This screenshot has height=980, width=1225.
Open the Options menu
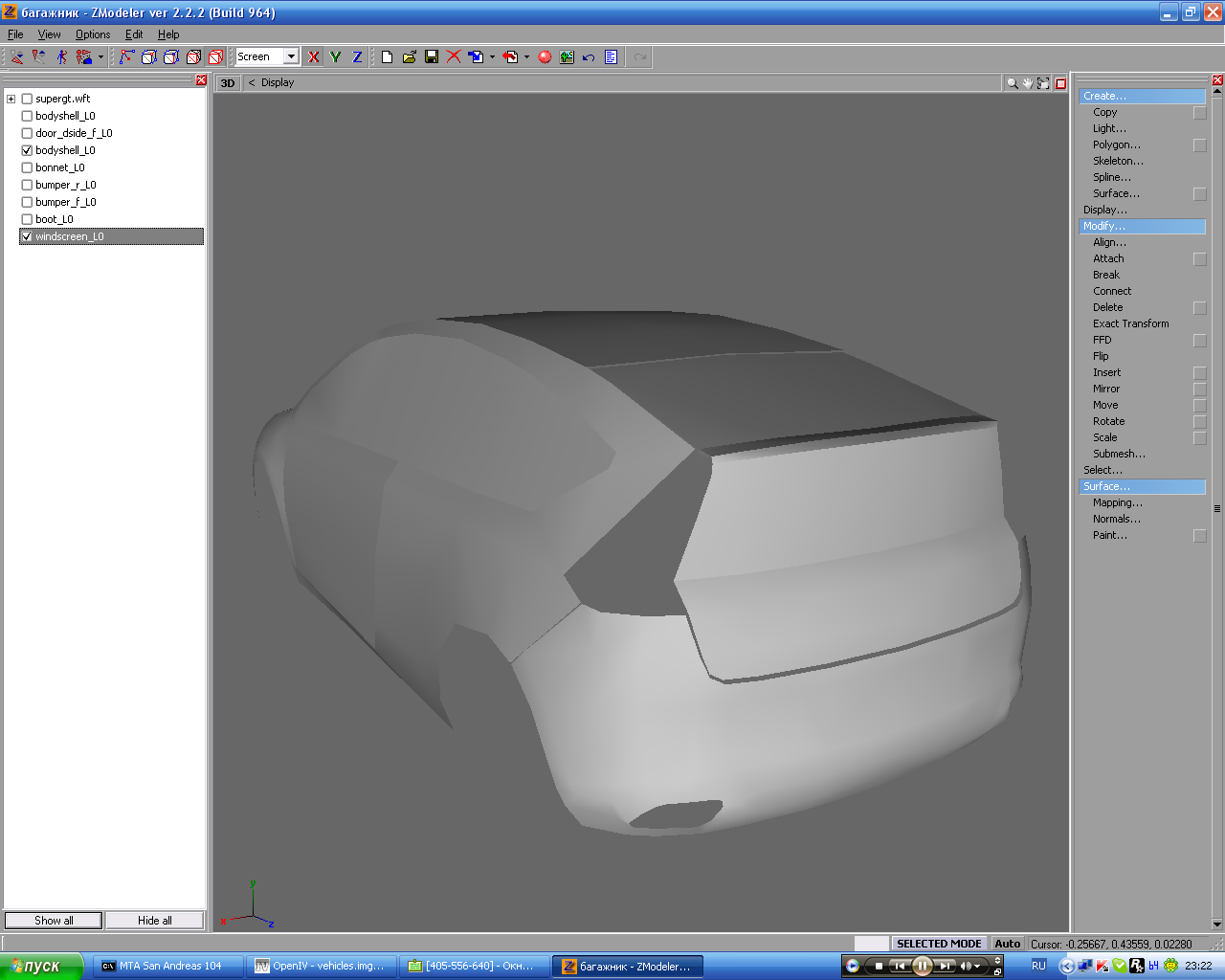(x=93, y=34)
